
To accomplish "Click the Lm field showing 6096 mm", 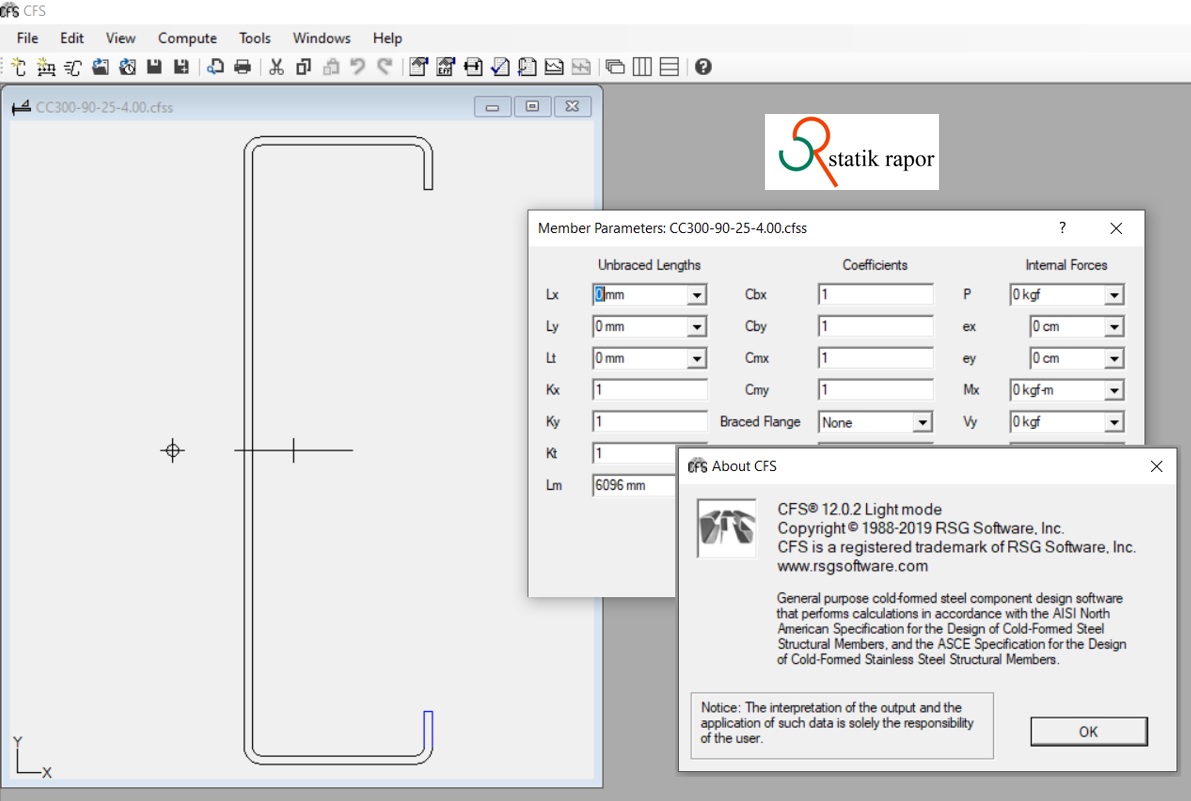I will click(634, 485).
